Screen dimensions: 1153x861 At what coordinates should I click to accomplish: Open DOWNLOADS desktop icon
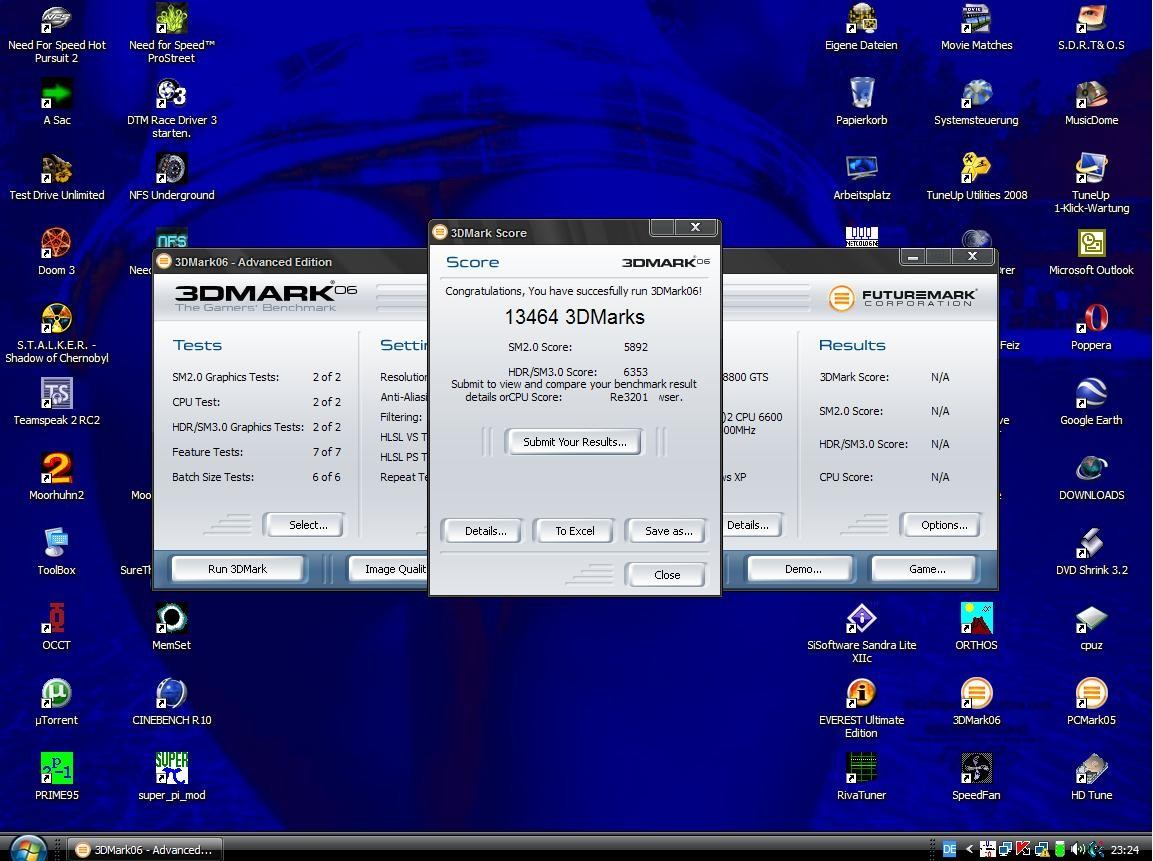click(x=1091, y=478)
